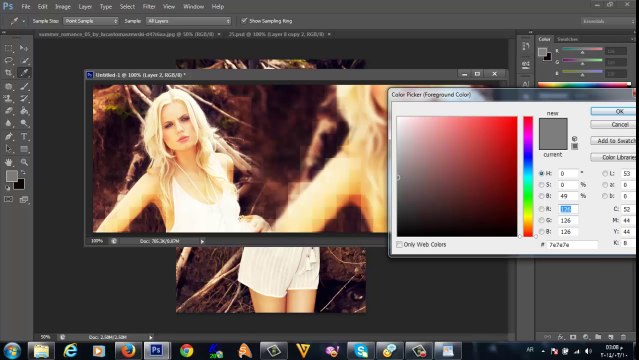
Task: Open the Layer menu
Action: click(x=85, y=7)
